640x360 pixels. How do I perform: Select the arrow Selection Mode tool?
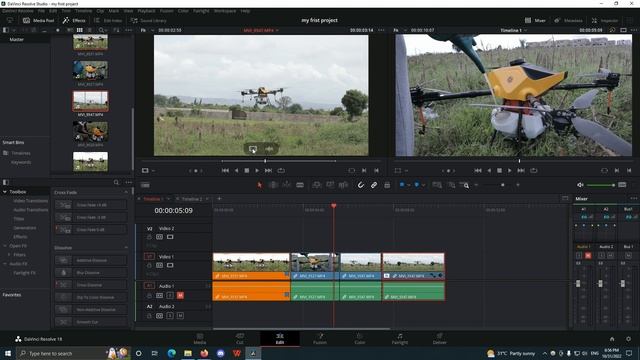(x=260, y=185)
